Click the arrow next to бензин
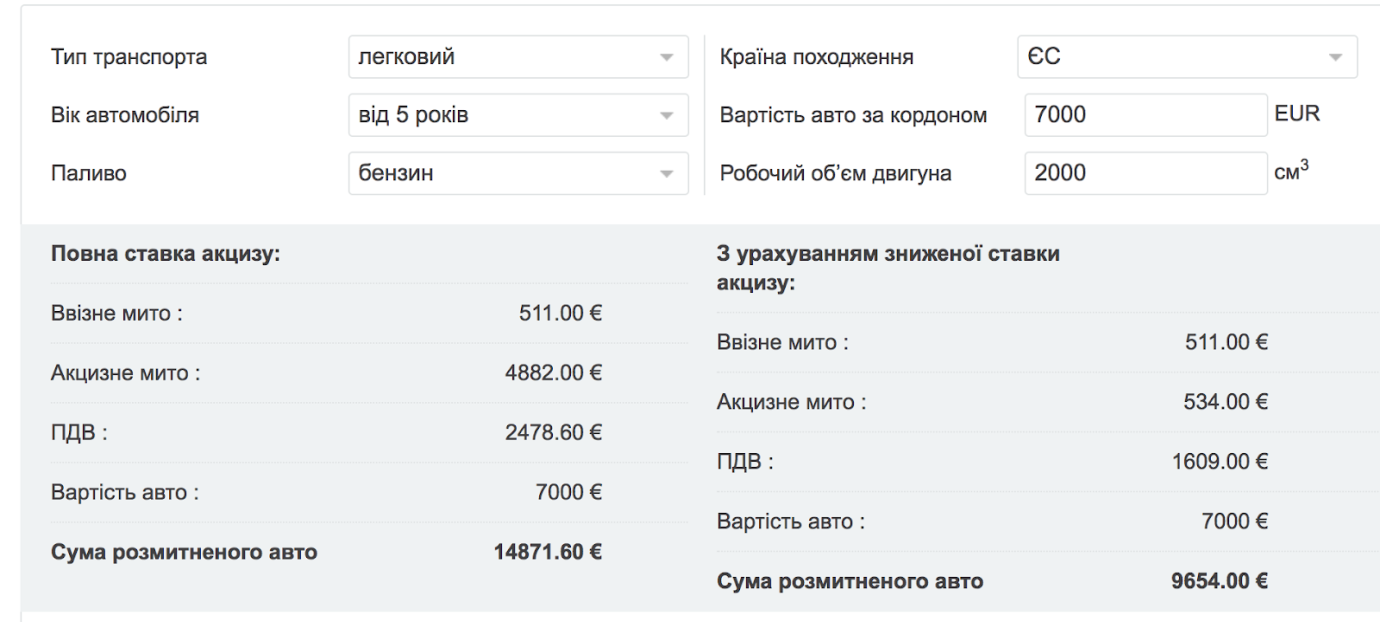Screen dimensions: 1380x622 pyautogui.click(x=667, y=174)
